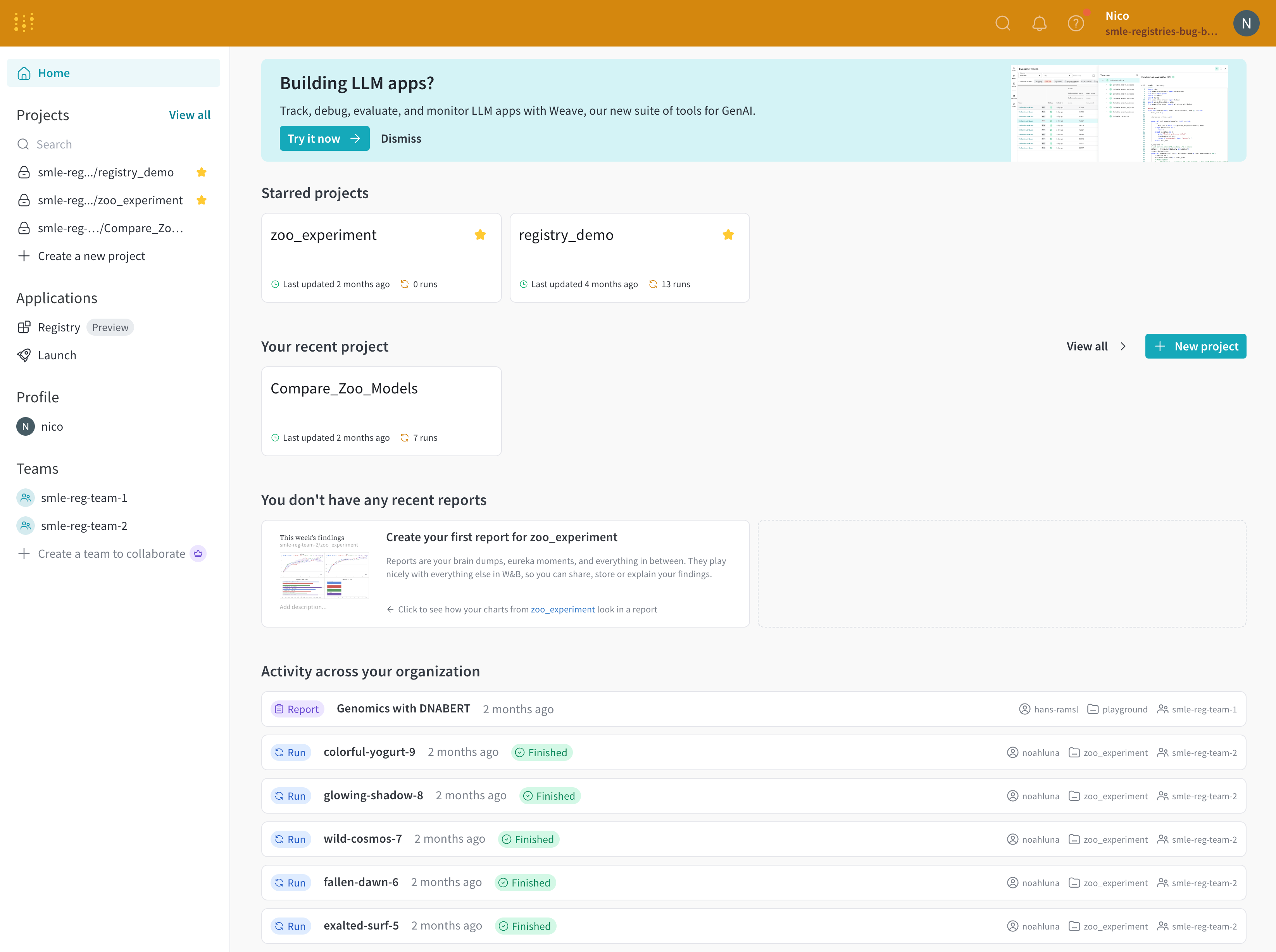Unstar the registry_demo project card
1276x952 pixels.
pyautogui.click(x=728, y=234)
